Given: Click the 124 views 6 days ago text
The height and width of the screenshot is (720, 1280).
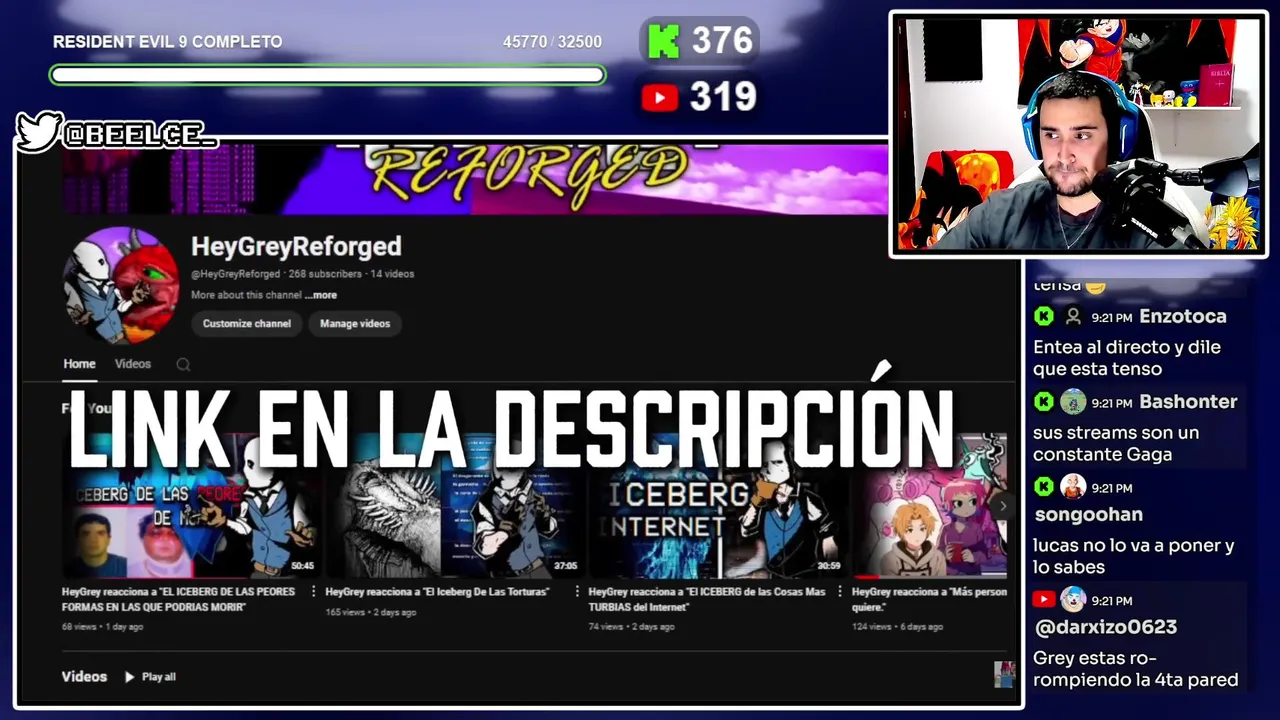Looking at the screenshot, I should (897, 627).
